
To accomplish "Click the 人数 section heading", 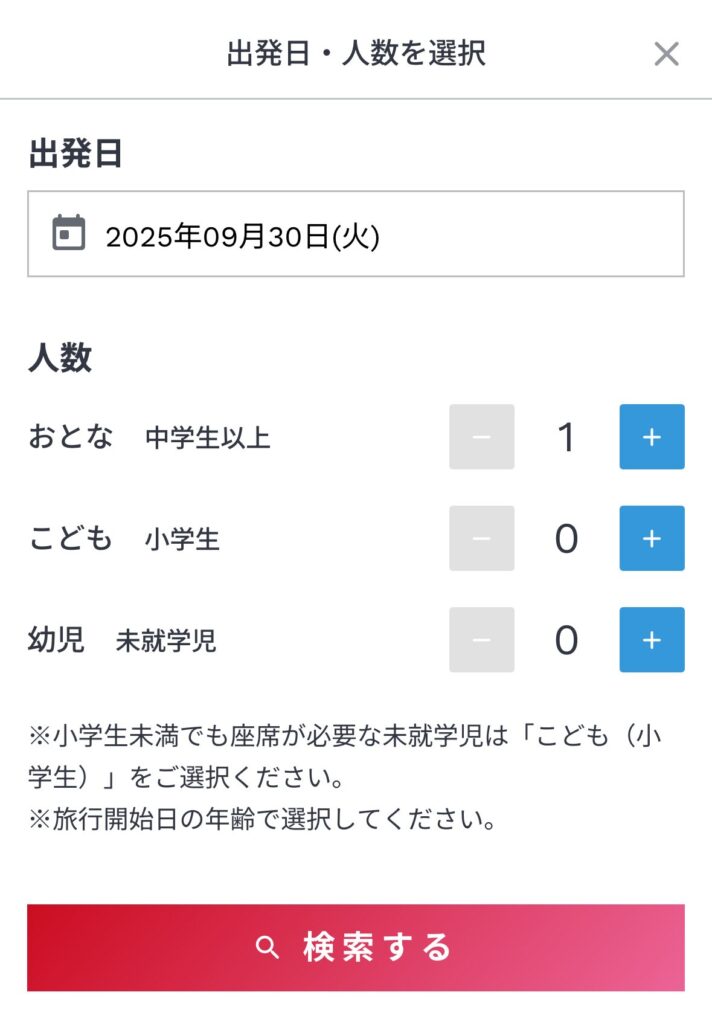I will click(x=60, y=357).
